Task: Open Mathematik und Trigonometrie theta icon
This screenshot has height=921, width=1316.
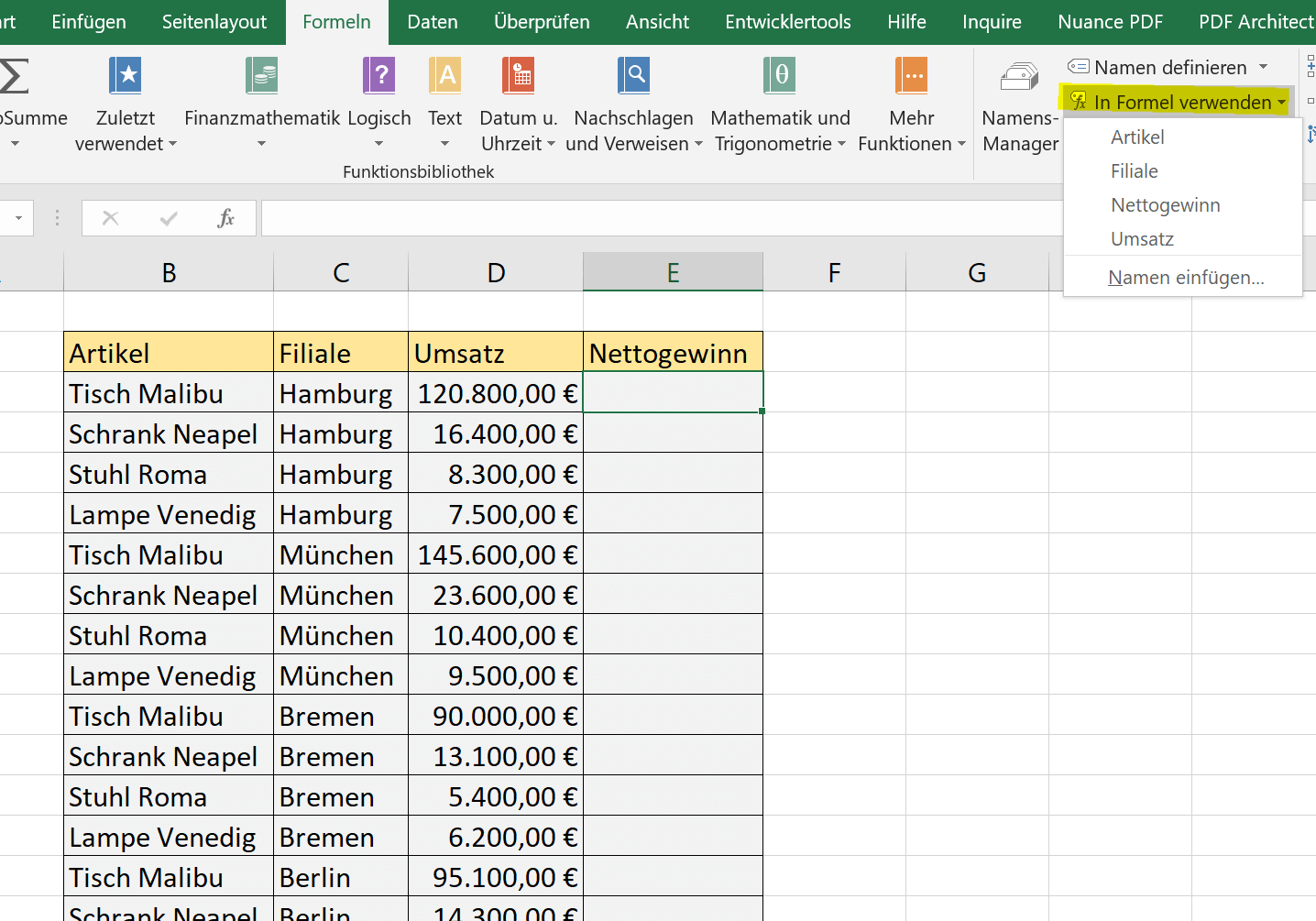Action: [x=780, y=75]
